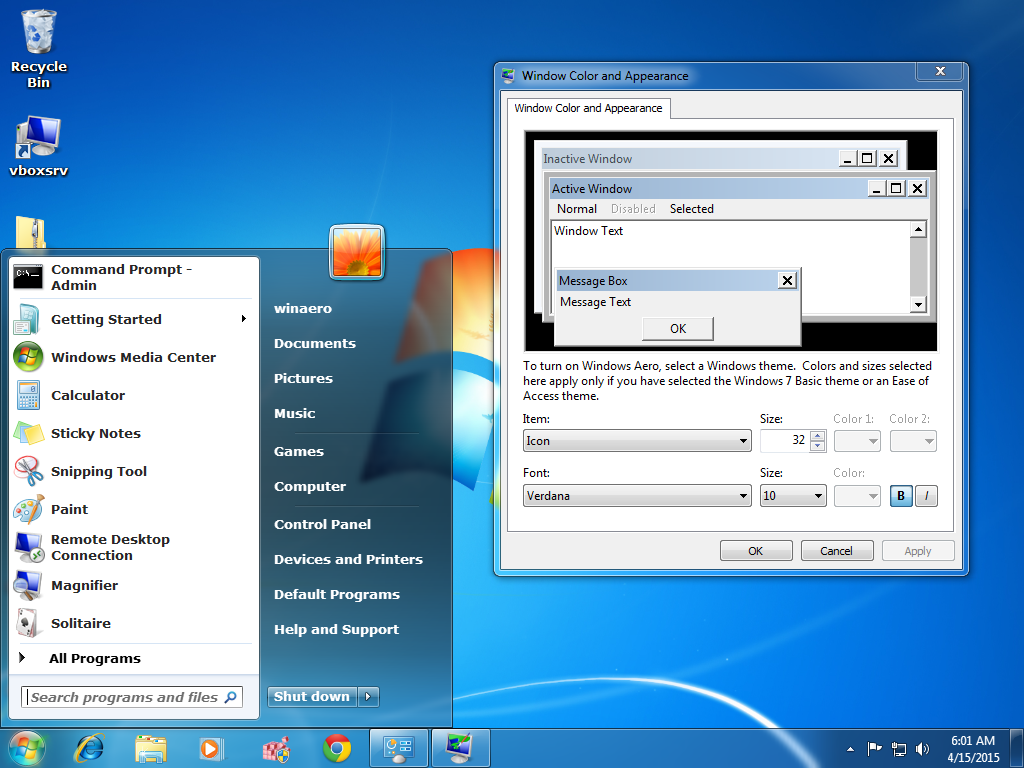Select the Window Color and Appearance tab
Viewport: 1024px width, 768px height.
pyautogui.click(x=588, y=108)
